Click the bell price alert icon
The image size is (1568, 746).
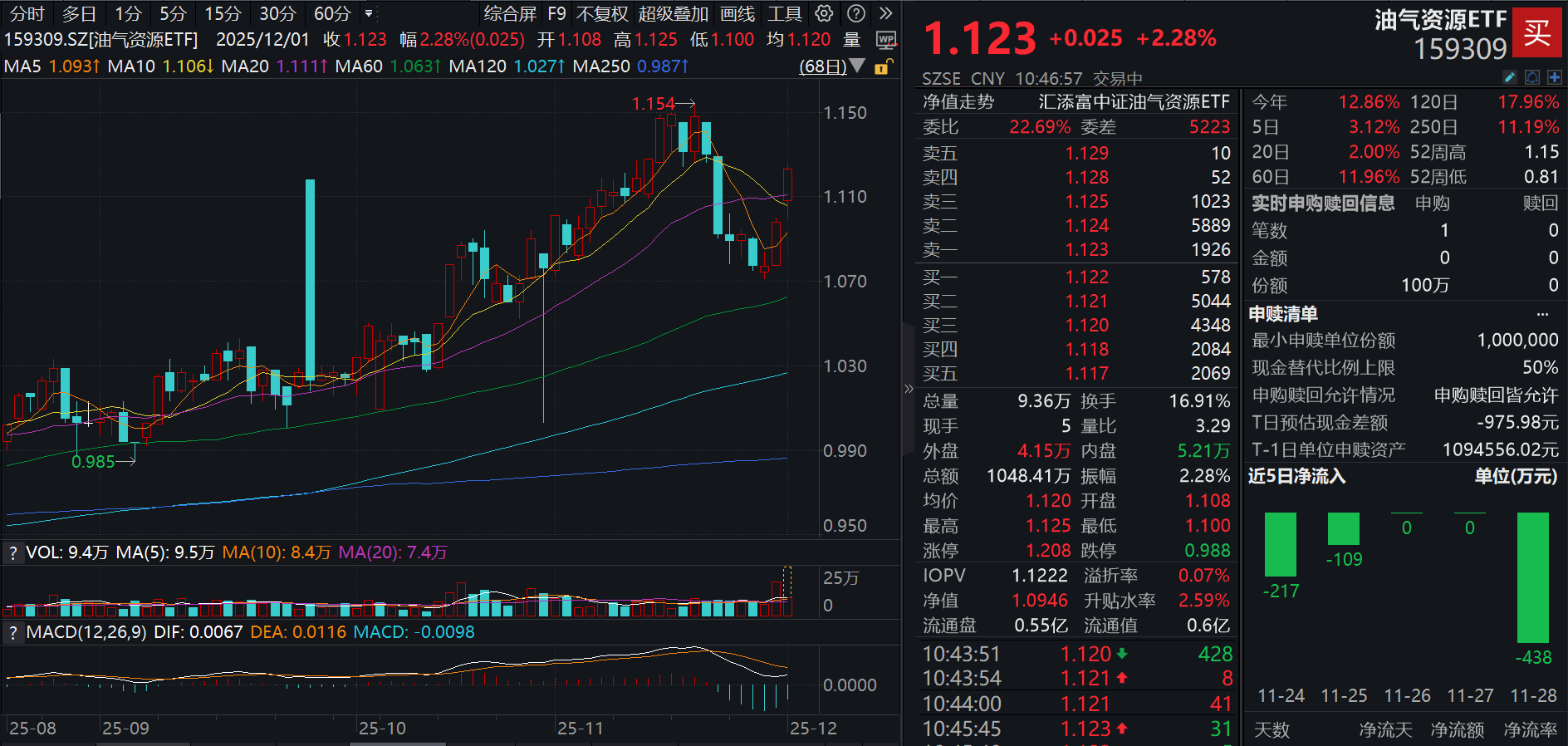coord(1532,77)
